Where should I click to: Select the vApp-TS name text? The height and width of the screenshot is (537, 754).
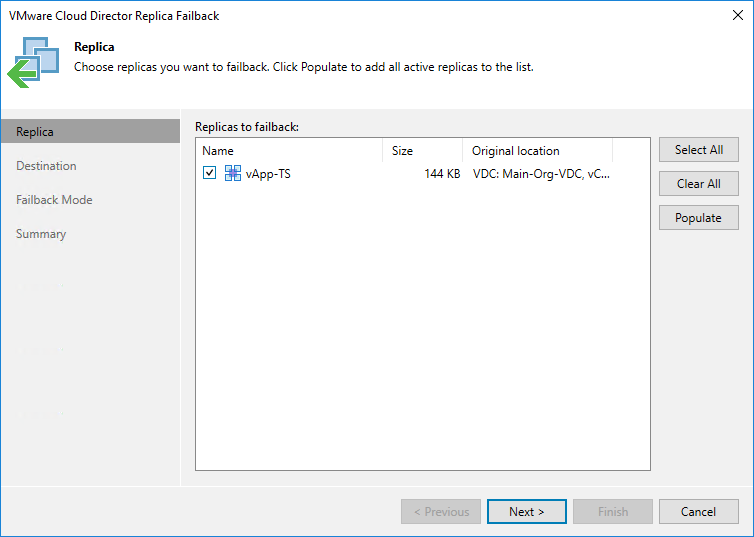(x=268, y=174)
